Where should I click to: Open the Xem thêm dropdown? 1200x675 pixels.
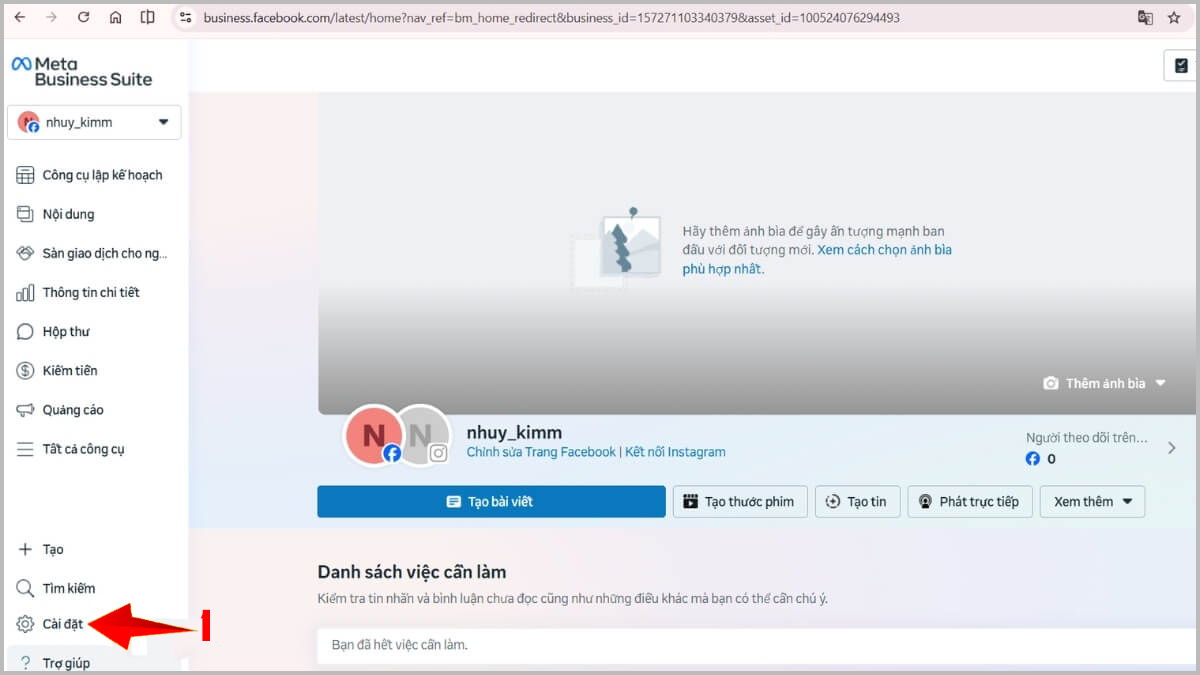(1092, 501)
